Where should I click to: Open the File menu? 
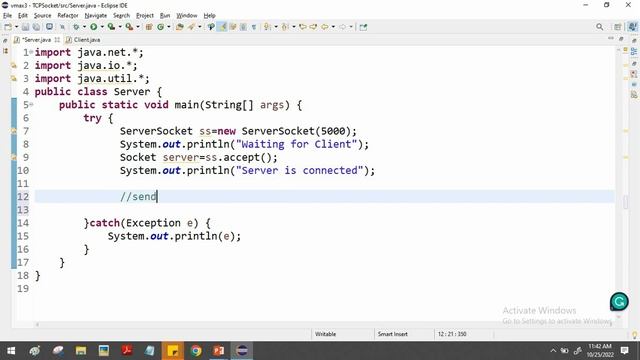point(7,16)
